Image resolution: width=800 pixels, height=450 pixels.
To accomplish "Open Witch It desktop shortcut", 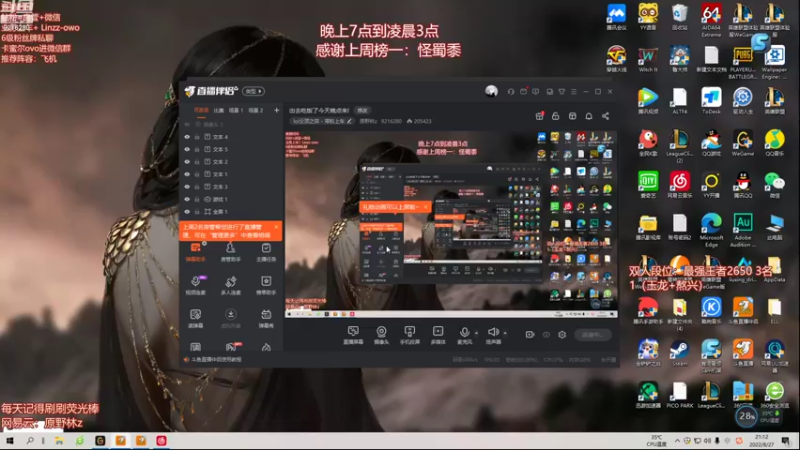I will coord(648,59).
